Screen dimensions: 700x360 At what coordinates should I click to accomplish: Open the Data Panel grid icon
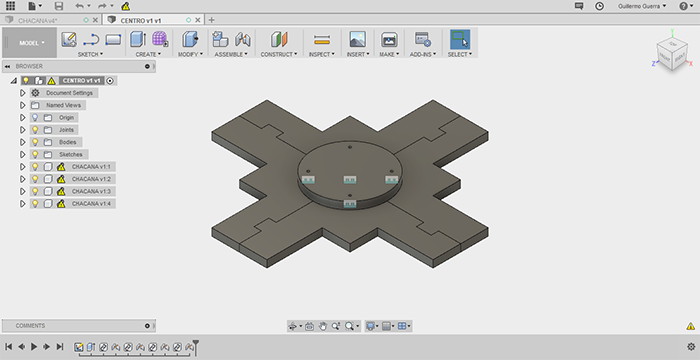(10, 6)
